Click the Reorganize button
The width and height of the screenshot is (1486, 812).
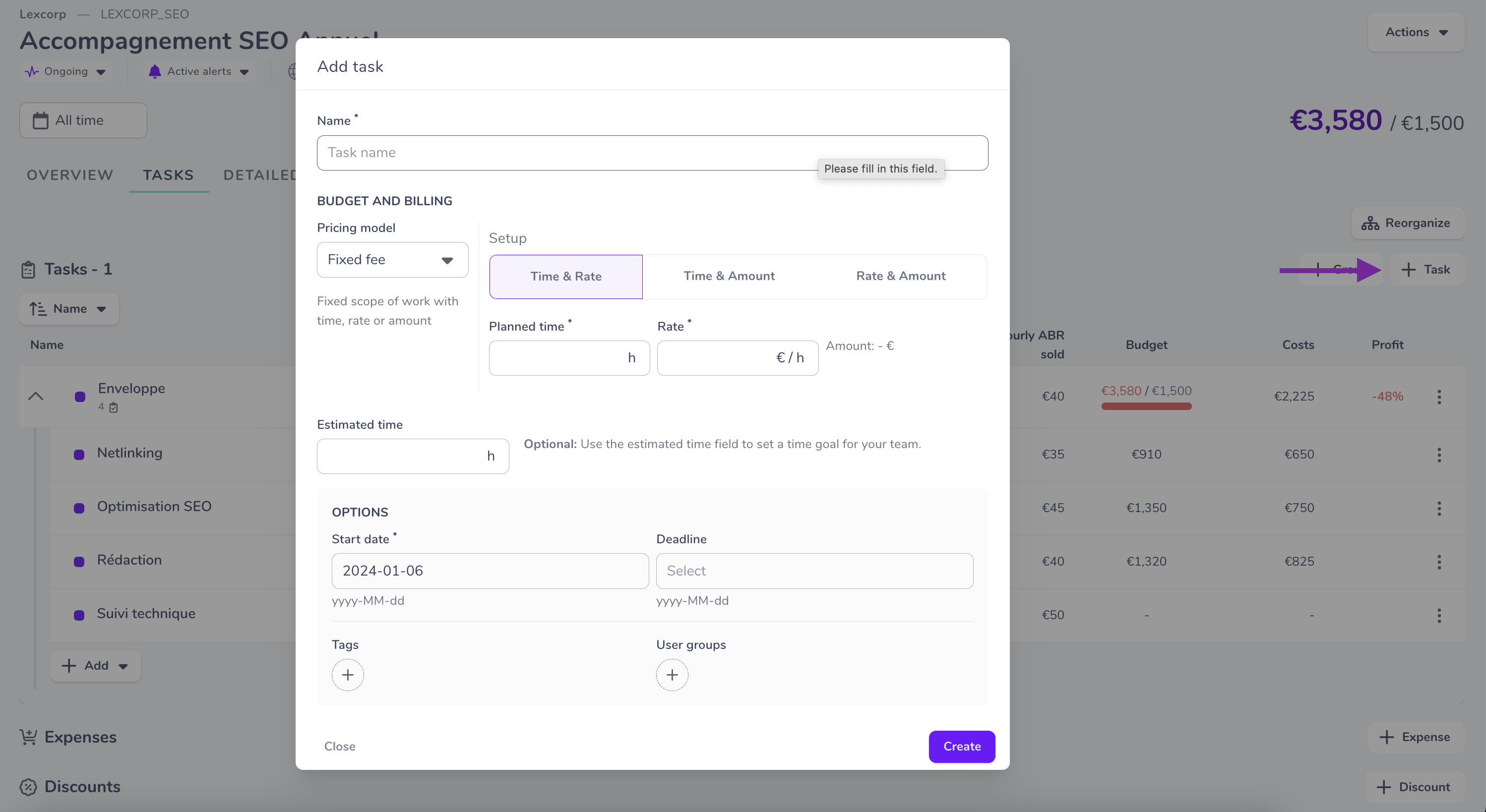pos(1407,223)
